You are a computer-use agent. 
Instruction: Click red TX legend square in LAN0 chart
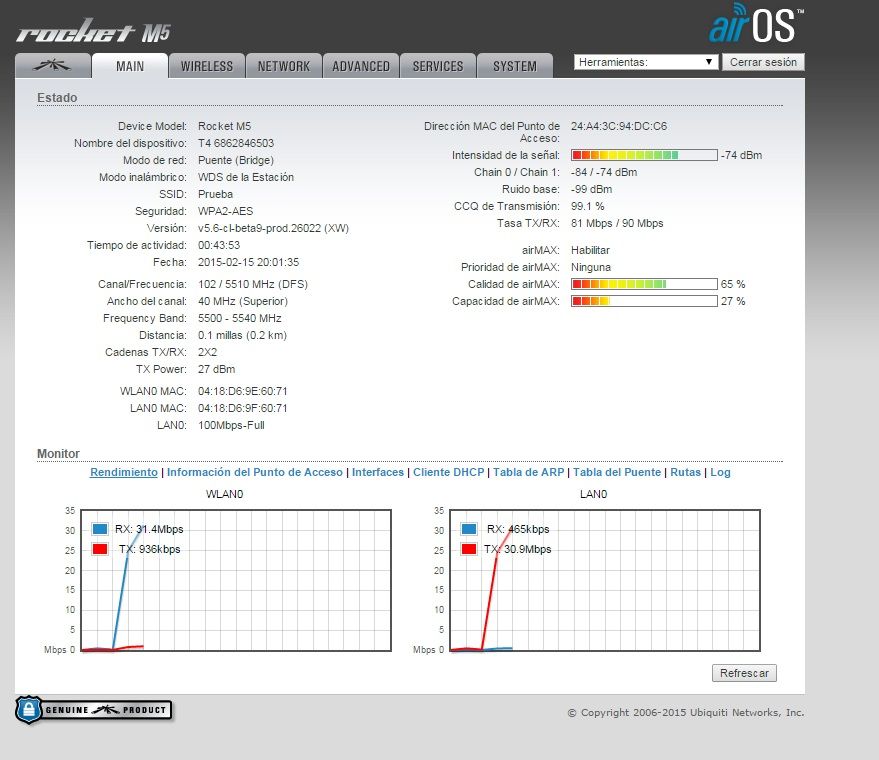coord(469,549)
